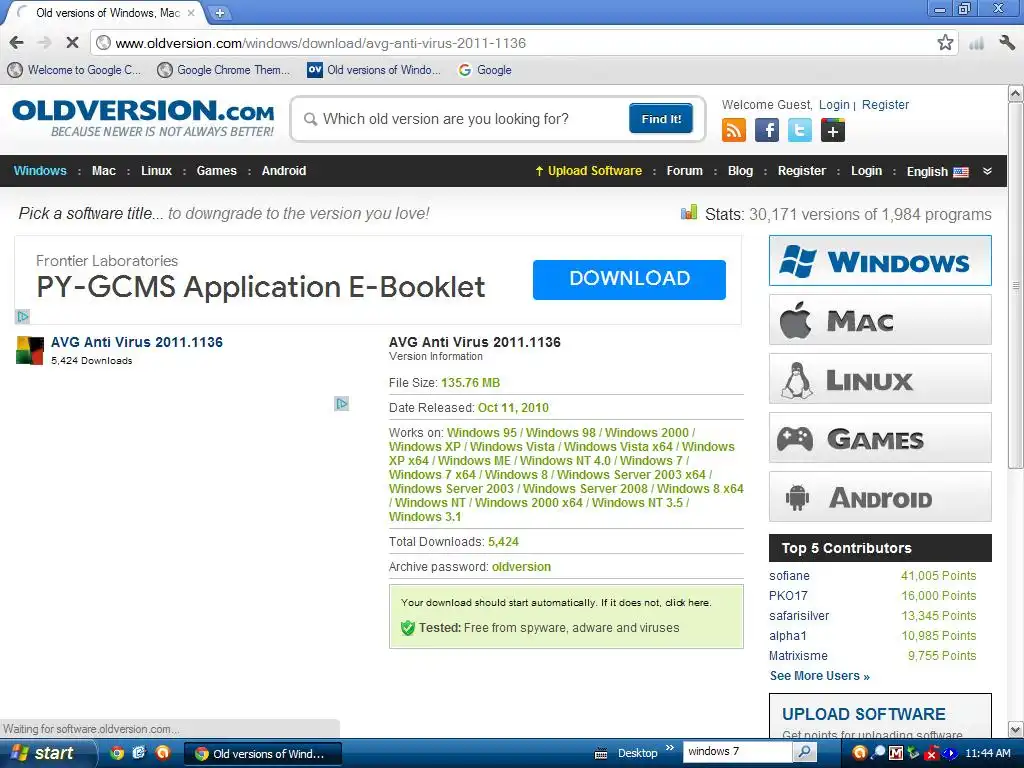Open contributor PKO17's profile

click(788, 596)
